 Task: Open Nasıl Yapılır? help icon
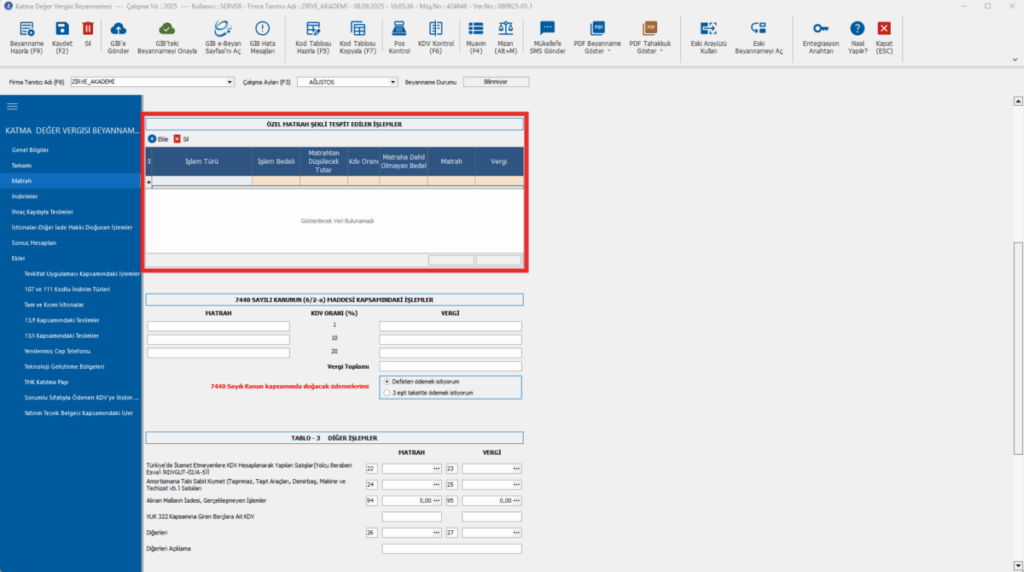(857, 29)
